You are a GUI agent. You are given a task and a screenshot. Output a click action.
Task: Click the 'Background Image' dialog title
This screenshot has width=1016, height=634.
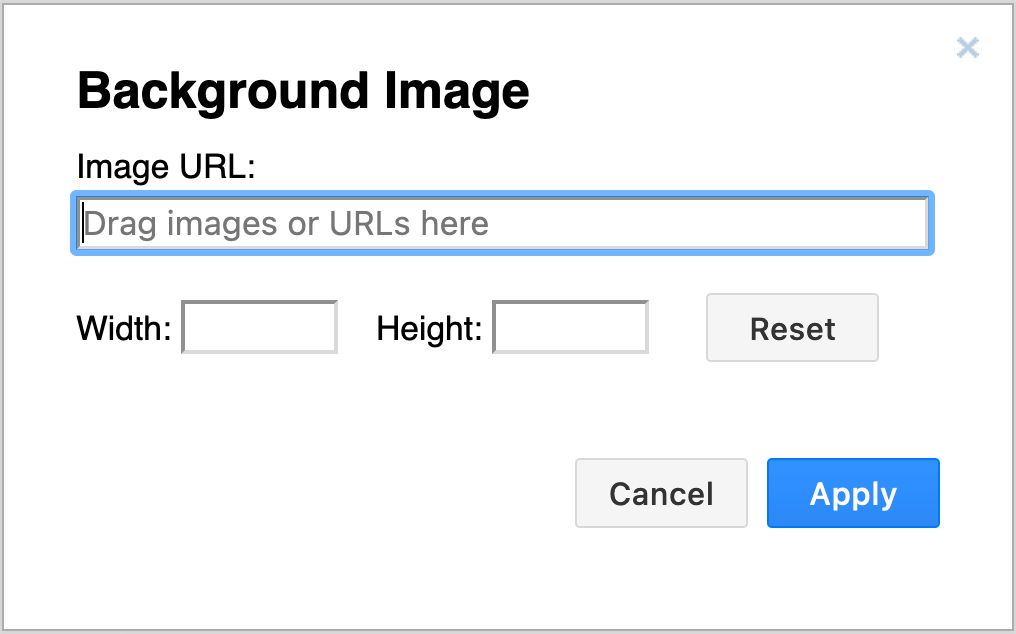click(302, 91)
